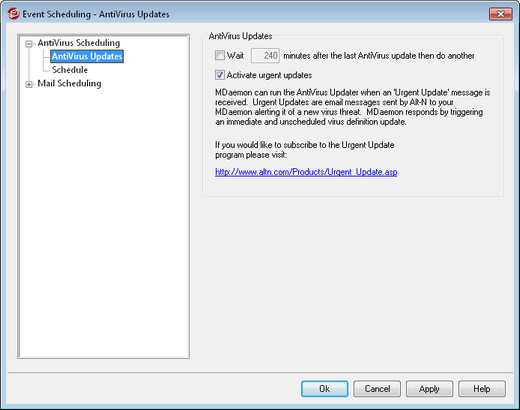Select AntiVirus Updates in the tree

(x=87, y=56)
